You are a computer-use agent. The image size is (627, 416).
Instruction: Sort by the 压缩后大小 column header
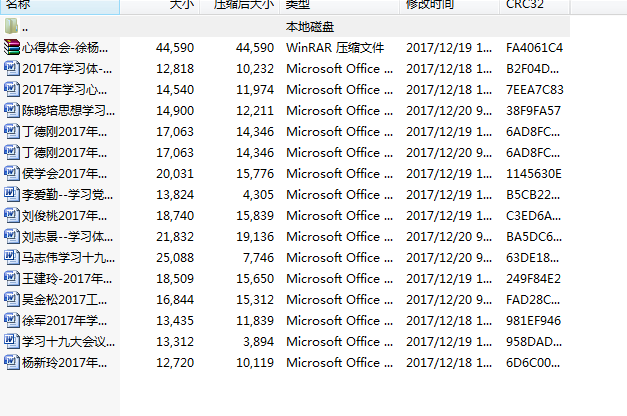pos(241,6)
